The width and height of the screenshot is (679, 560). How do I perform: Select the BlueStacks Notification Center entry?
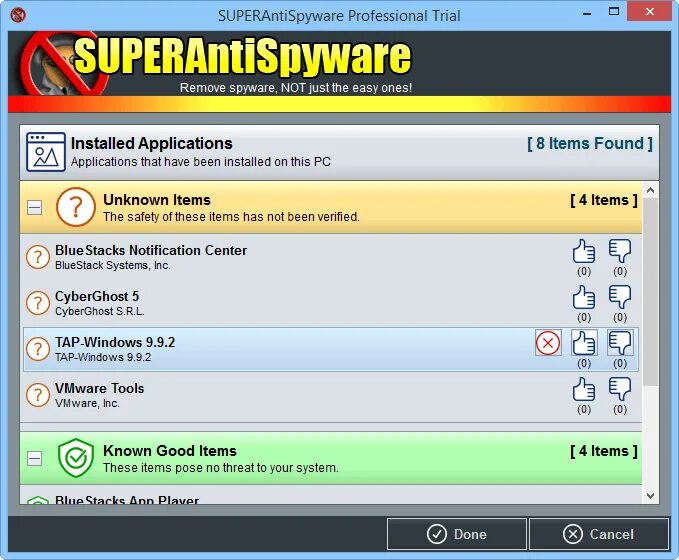click(x=331, y=257)
